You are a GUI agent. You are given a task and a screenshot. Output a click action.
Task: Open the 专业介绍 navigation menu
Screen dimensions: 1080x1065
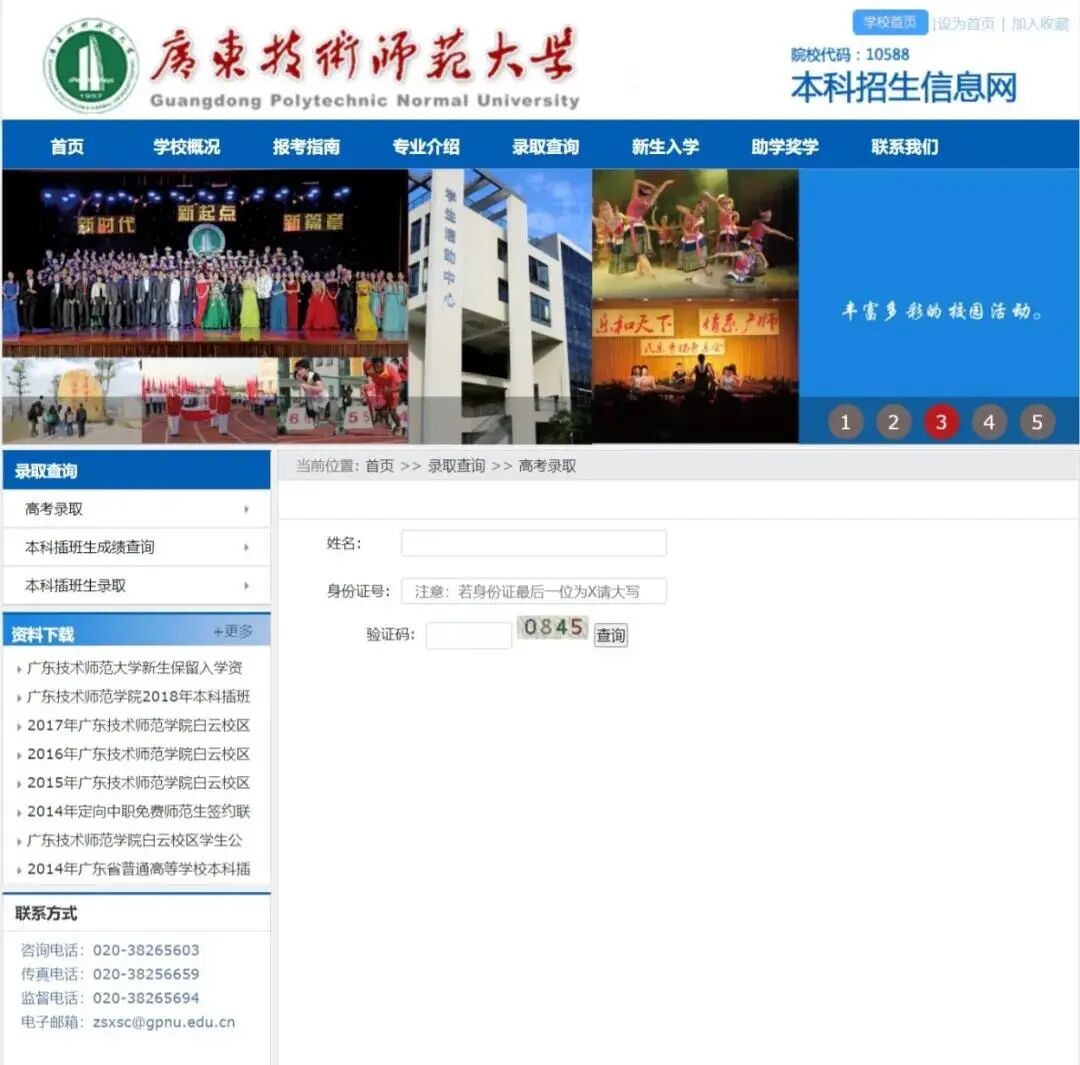[x=425, y=146]
